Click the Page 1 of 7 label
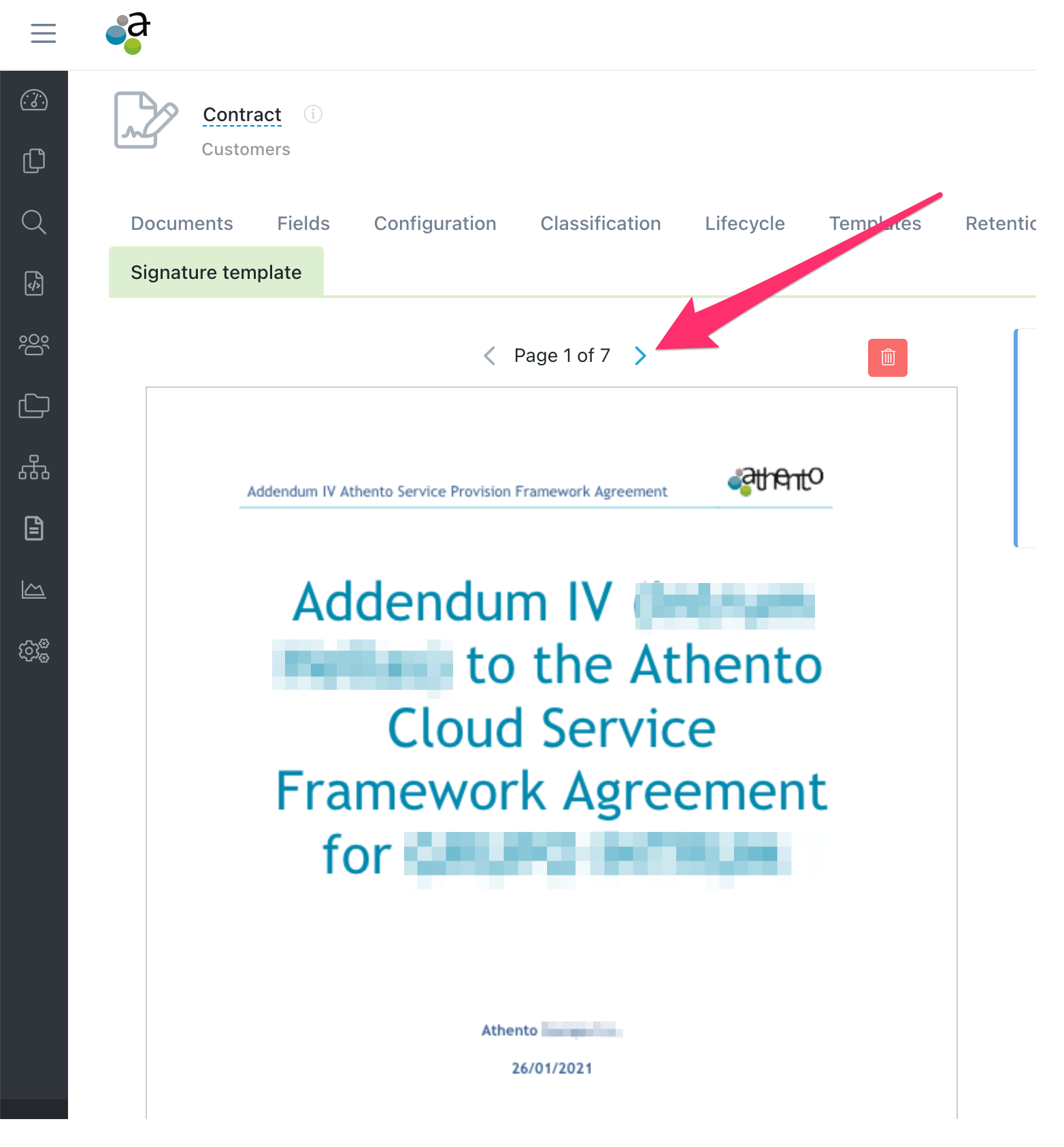This screenshot has width=1064, height=1147. [x=562, y=355]
